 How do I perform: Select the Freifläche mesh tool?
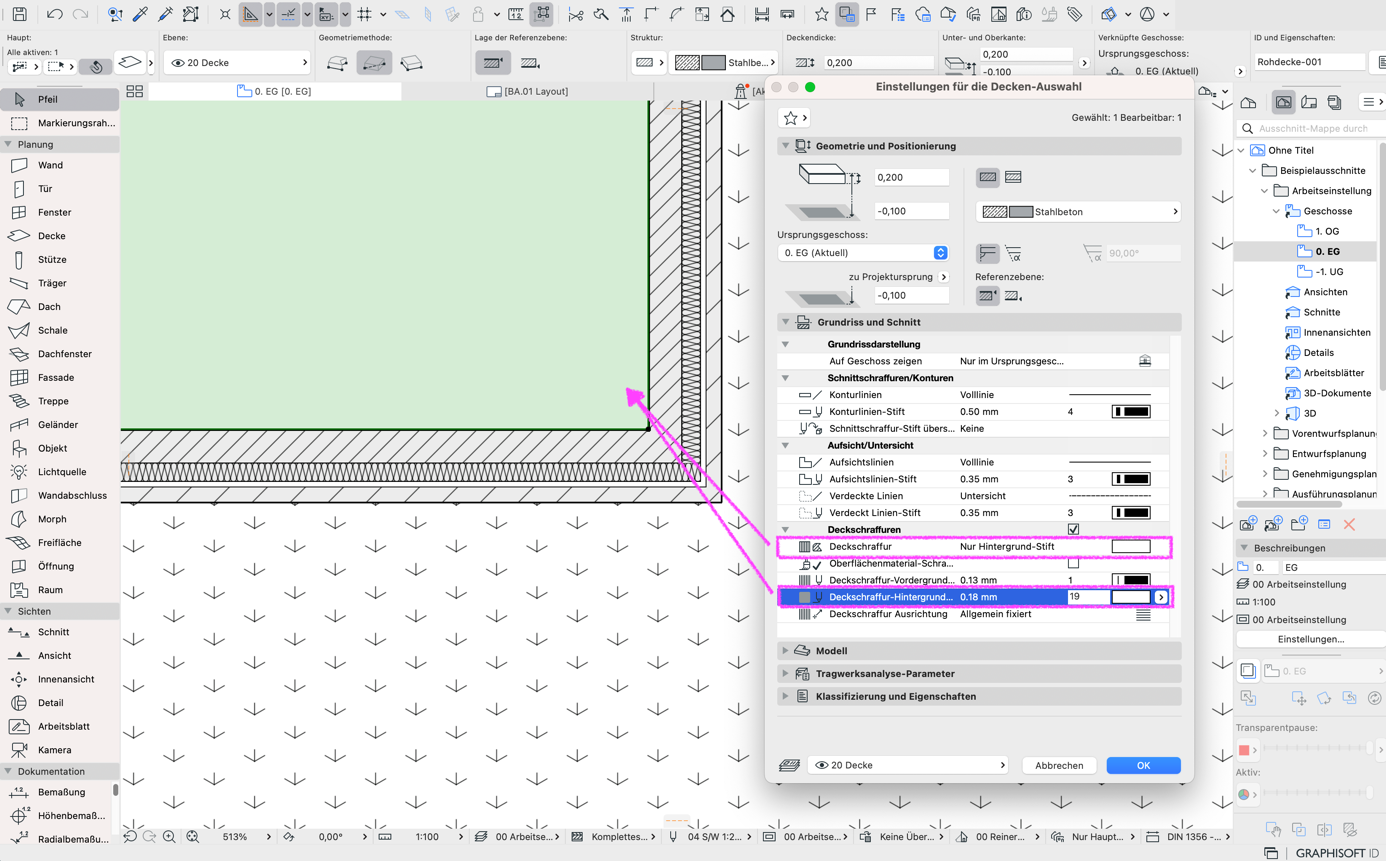tap(59, 543)
